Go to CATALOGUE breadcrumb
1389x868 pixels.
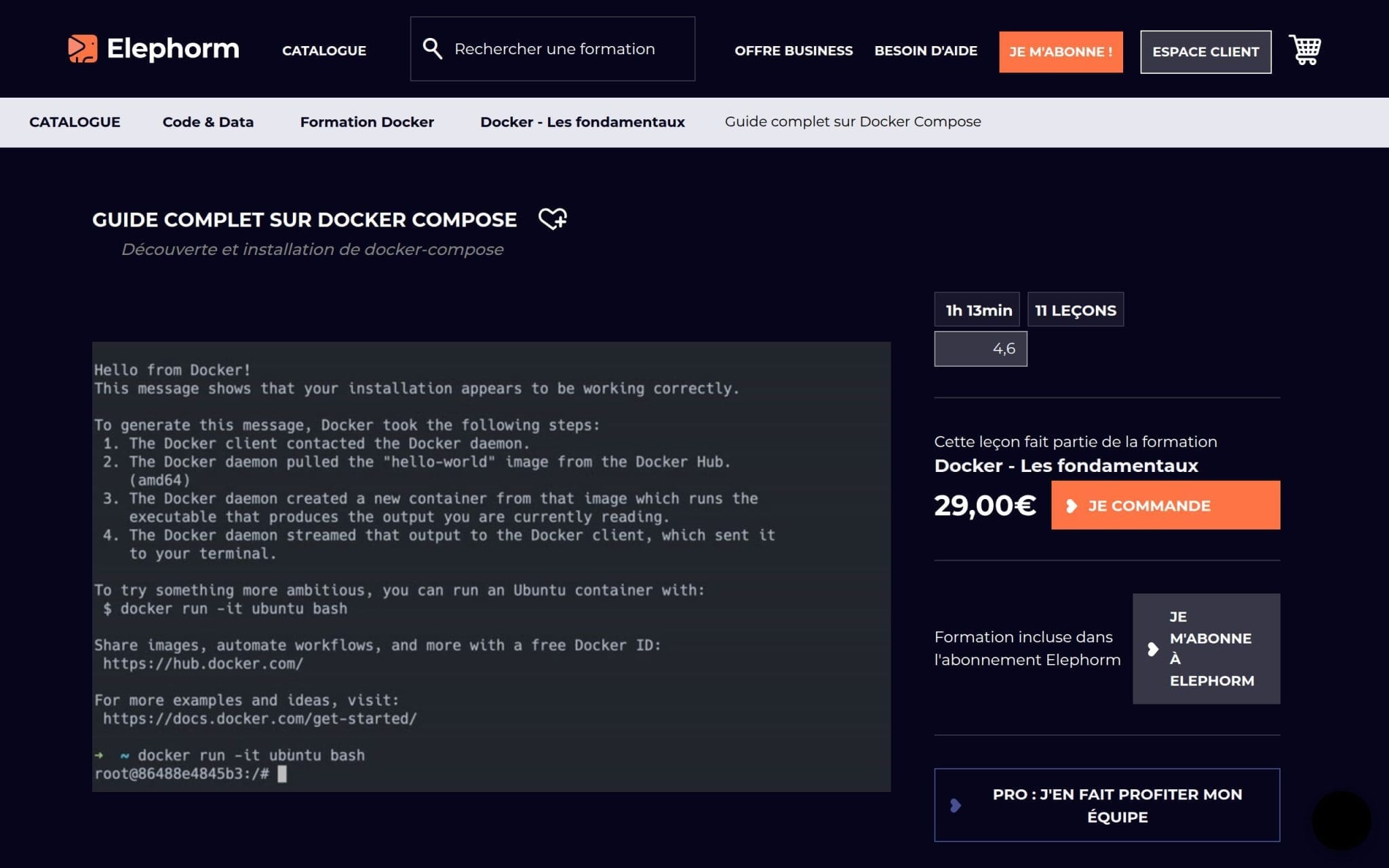tap(75, 122)
